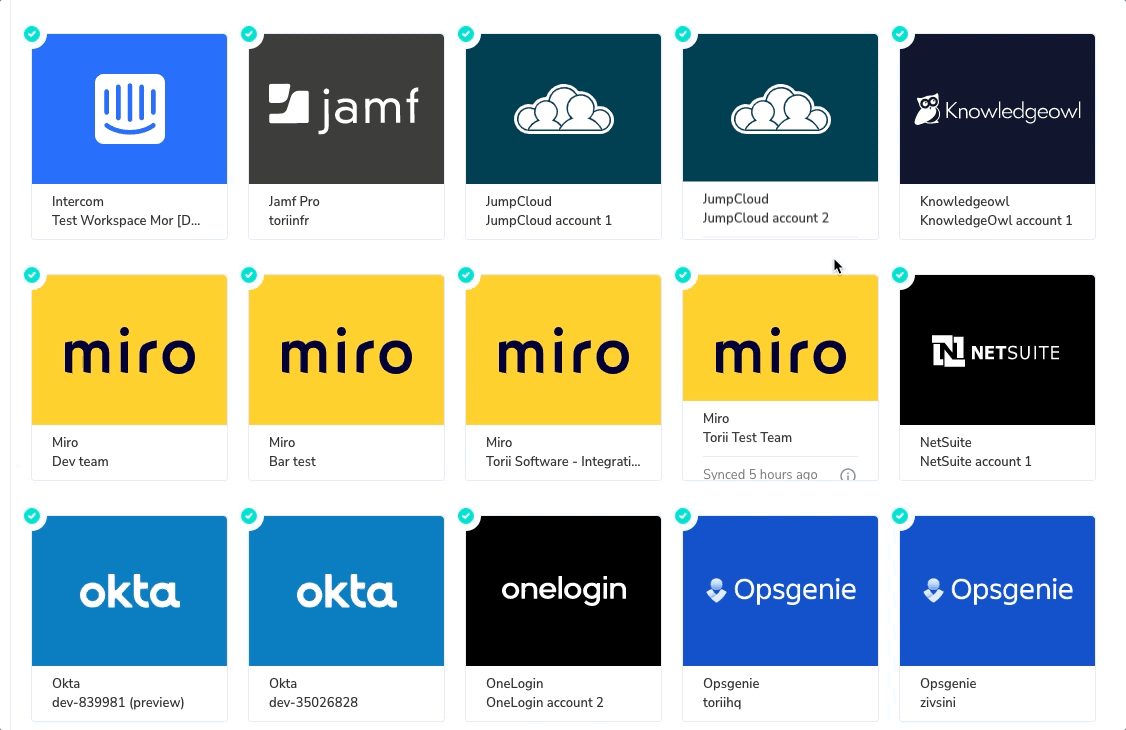Open the Knowledgeowl logo tile
Screen dimensions: 1126x730
pyautogui.click(x=997, y=108)
